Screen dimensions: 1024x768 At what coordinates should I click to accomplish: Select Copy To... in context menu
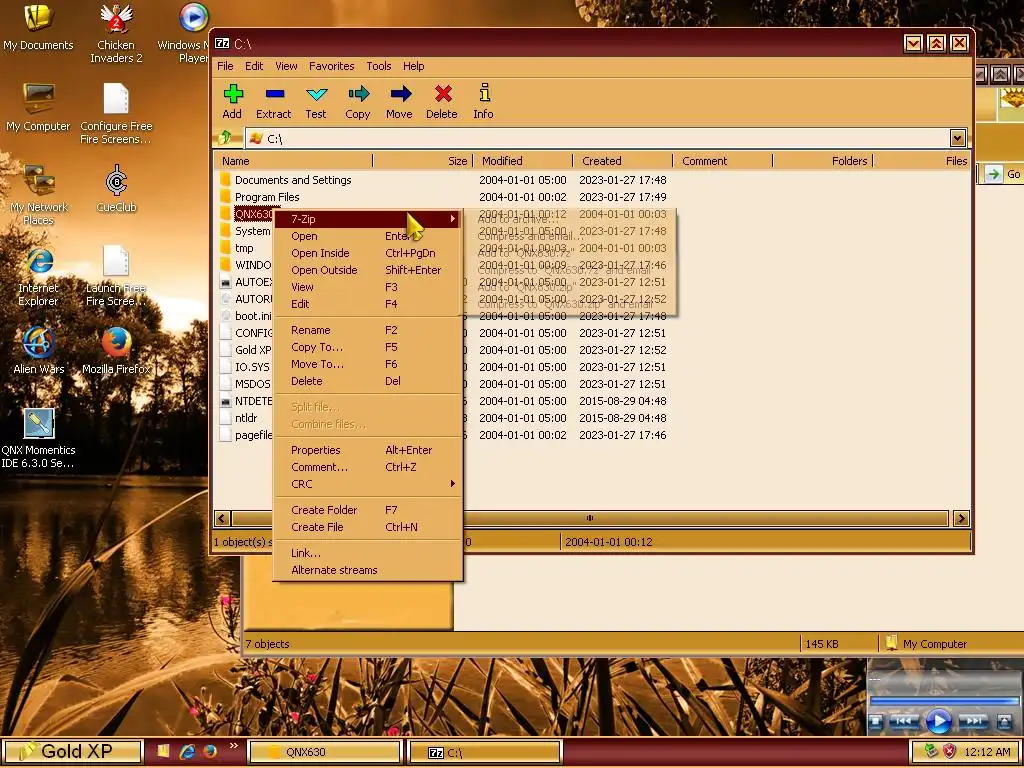point(368,347)
